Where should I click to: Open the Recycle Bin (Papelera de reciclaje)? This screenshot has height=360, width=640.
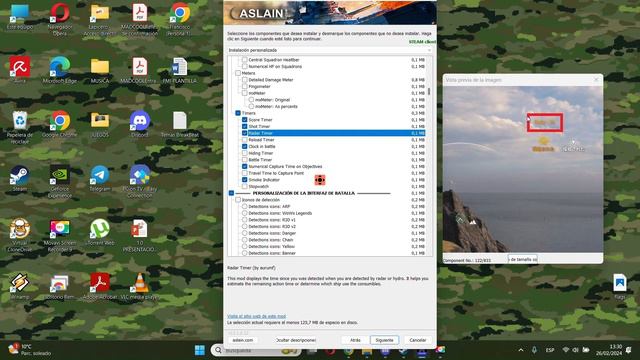pyautogui.click(x=19, y=127)
